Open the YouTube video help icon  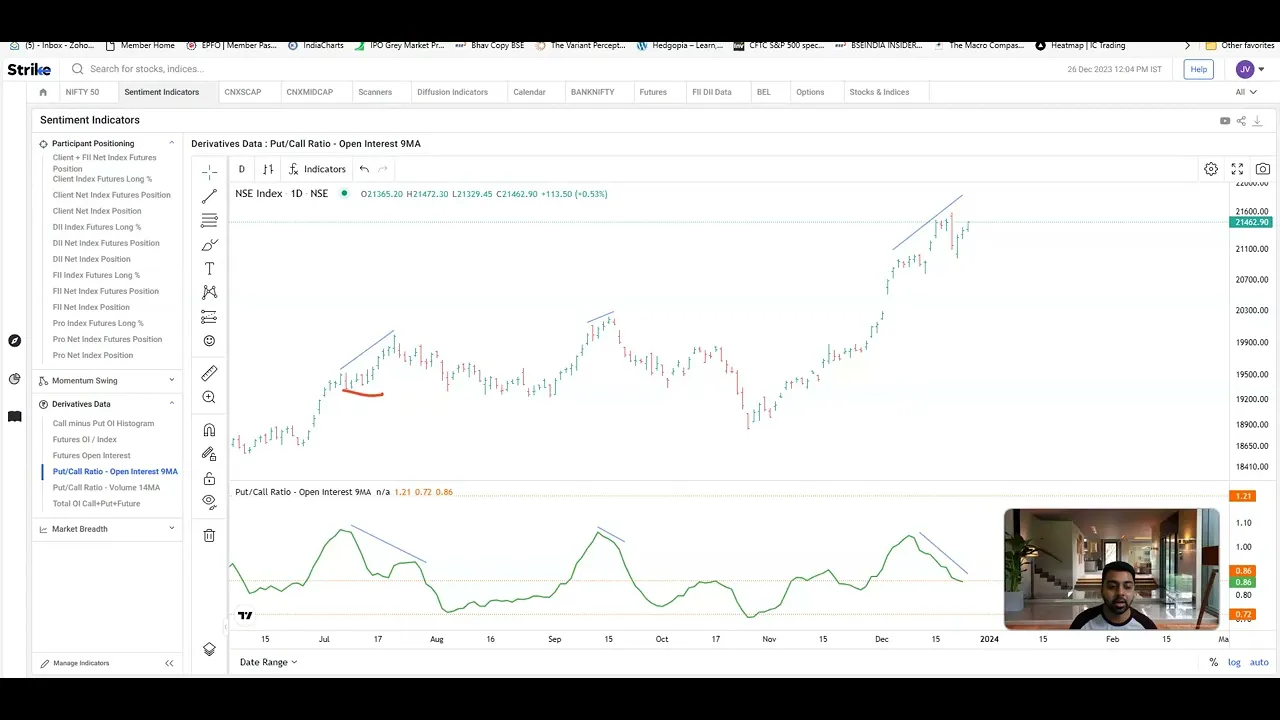coord(1225,121)
